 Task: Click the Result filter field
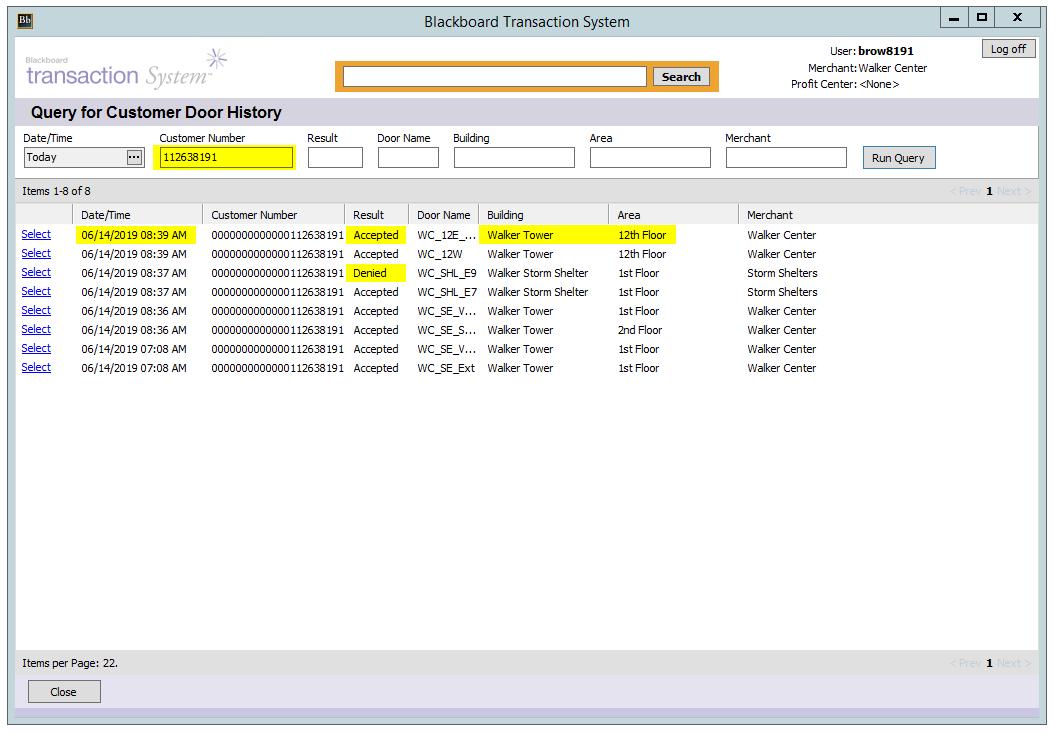[335, 158]
